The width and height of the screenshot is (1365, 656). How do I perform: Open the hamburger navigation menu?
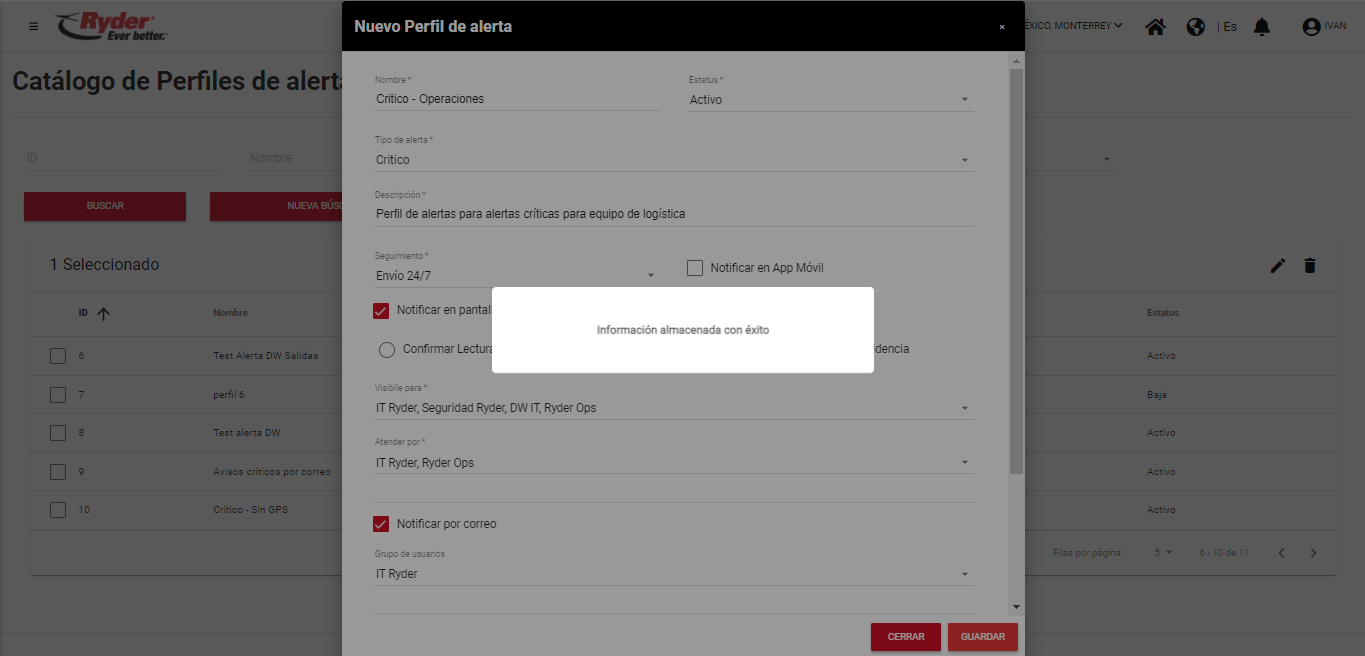point(34,26)
